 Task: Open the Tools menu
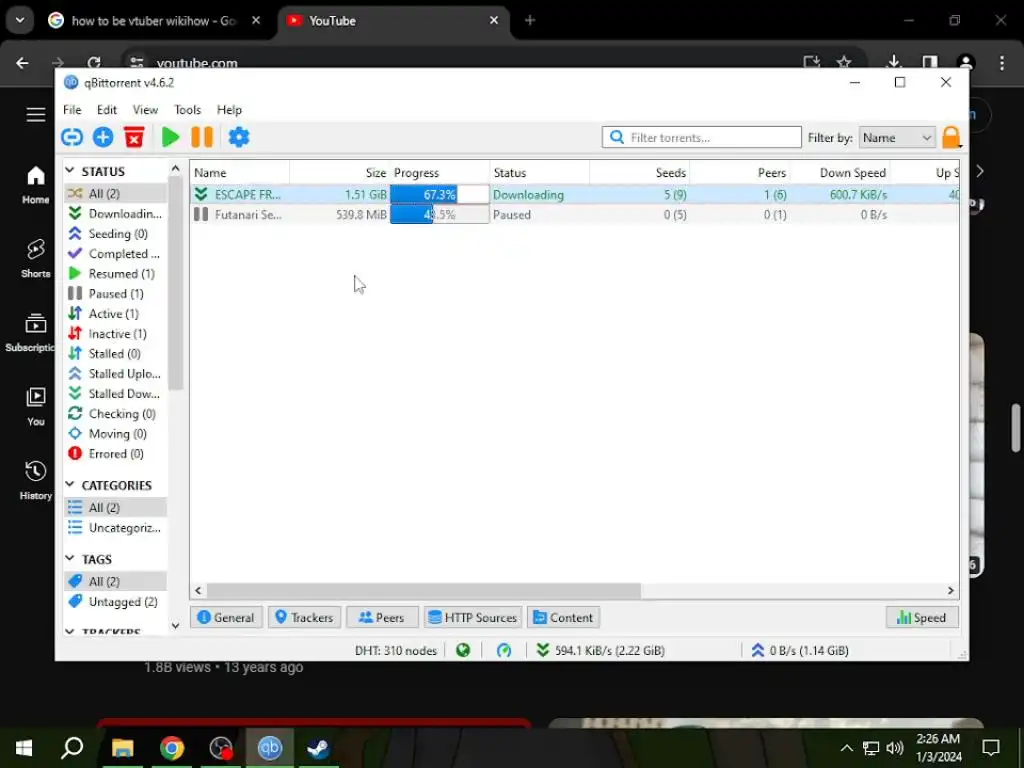187,110
